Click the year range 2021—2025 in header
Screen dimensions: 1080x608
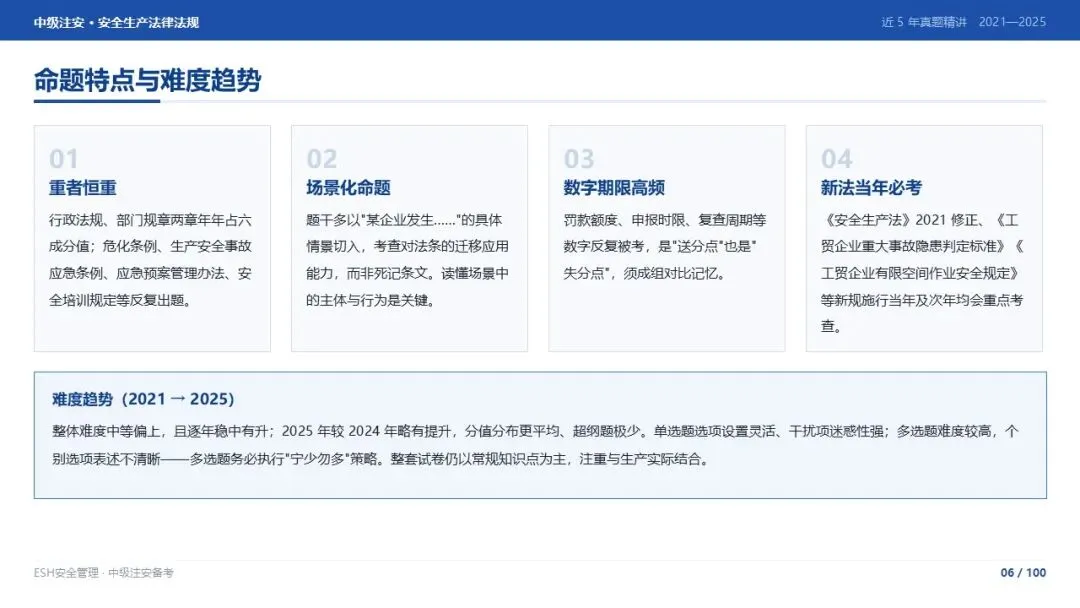click(x=1012, y=22)
